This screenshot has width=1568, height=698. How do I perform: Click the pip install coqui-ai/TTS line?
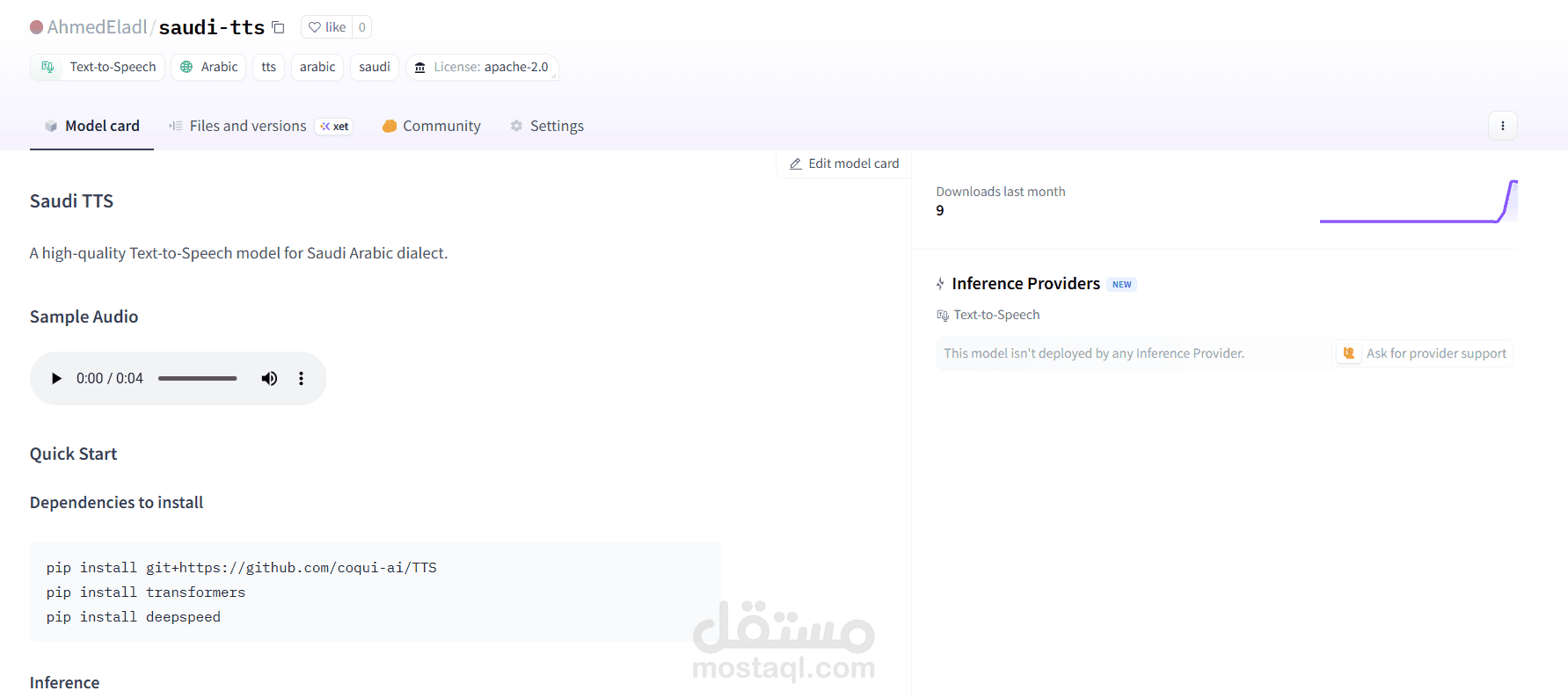[x=242, y=568]
